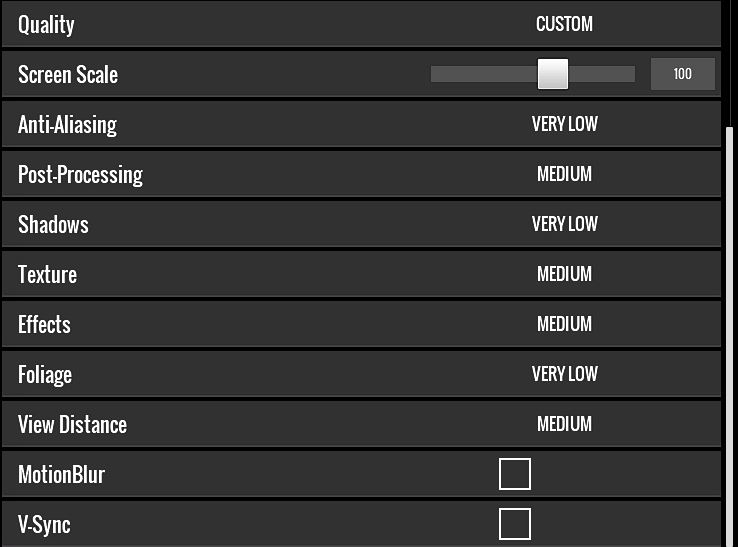
Task: Change the Shadows VERY LOW setting
Action: coord(564,224)
